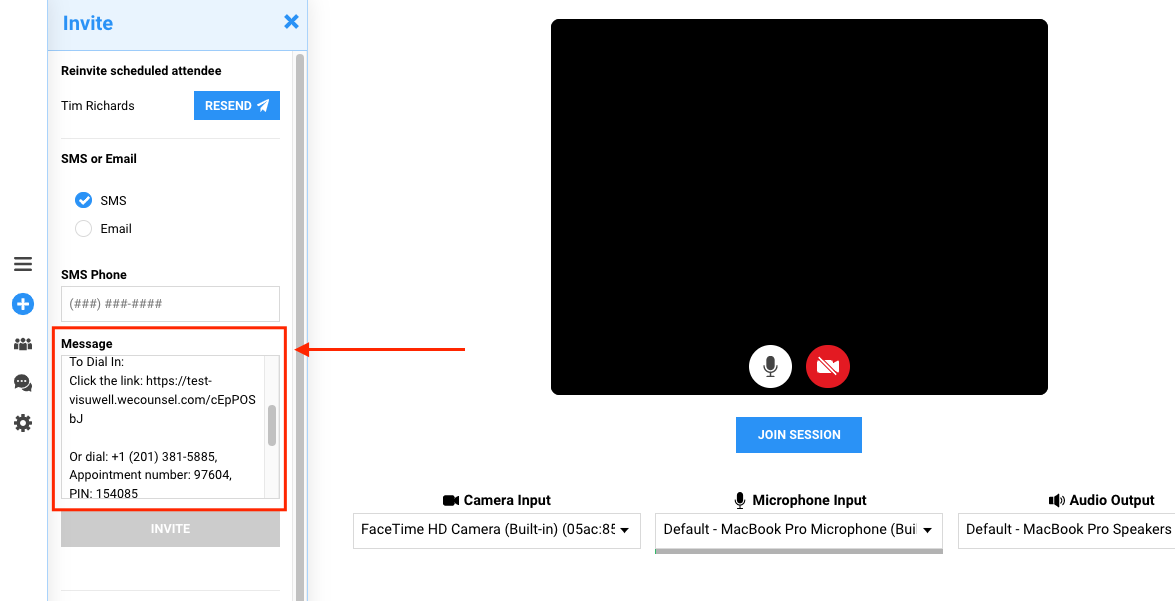Open the participants group icon
Screen dimensions: 1175x601
tap(23, 345)
